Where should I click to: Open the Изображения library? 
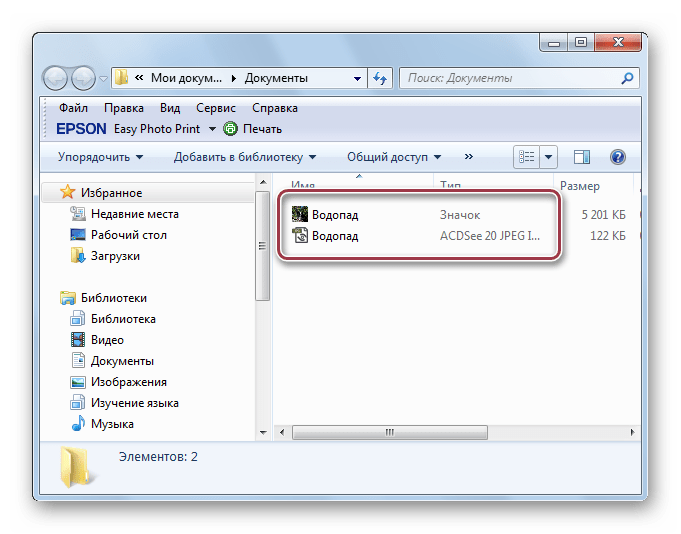click(x=129, y=382)
